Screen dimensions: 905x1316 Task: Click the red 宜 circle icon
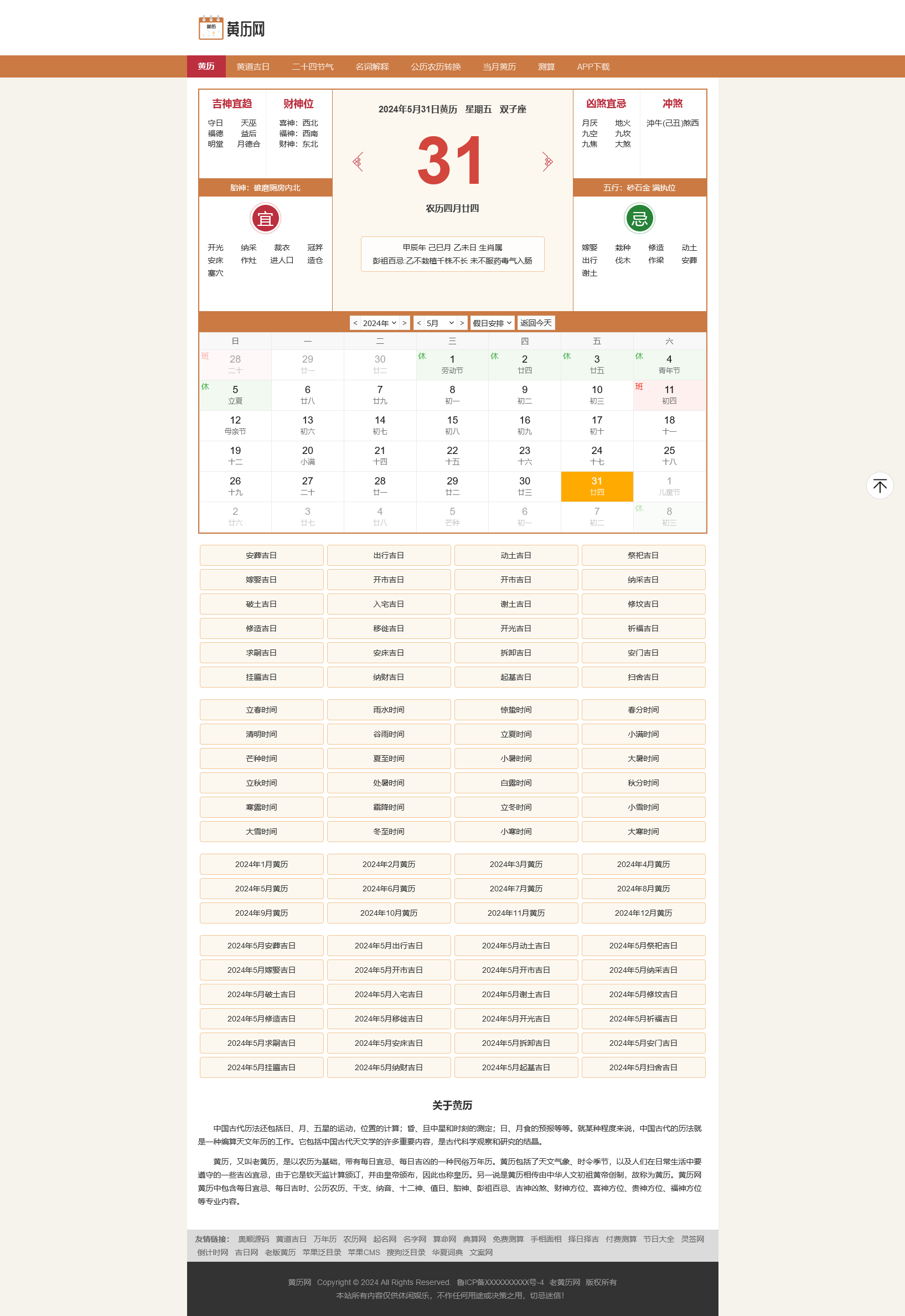pyautogui.click(x=265, y=218)
